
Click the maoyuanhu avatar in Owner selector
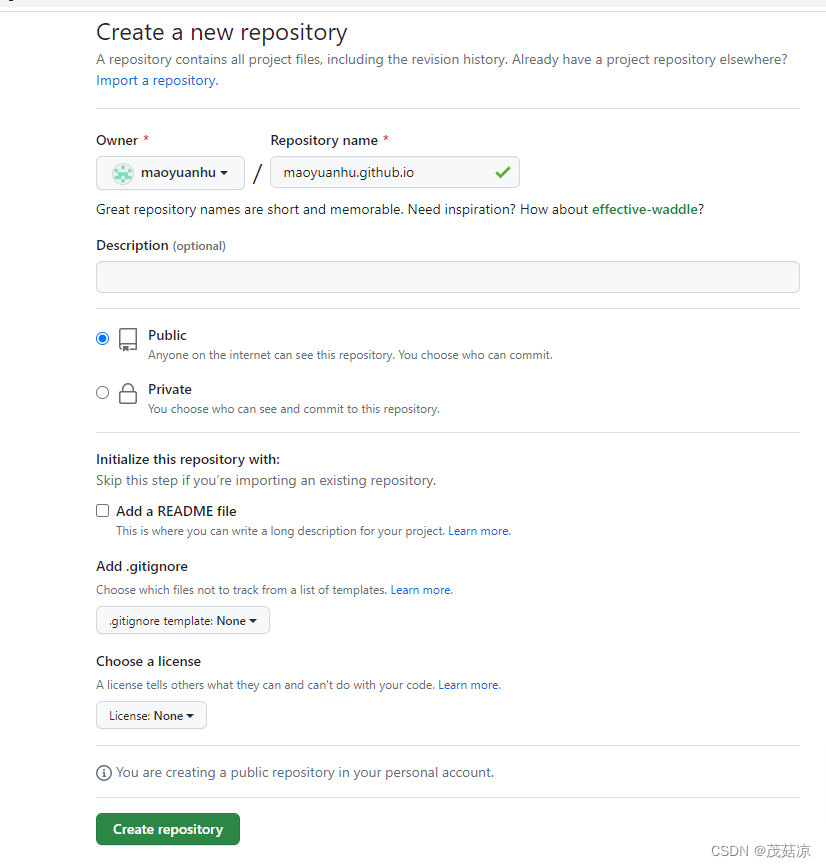pyautogui.click(x=122, y=172)
